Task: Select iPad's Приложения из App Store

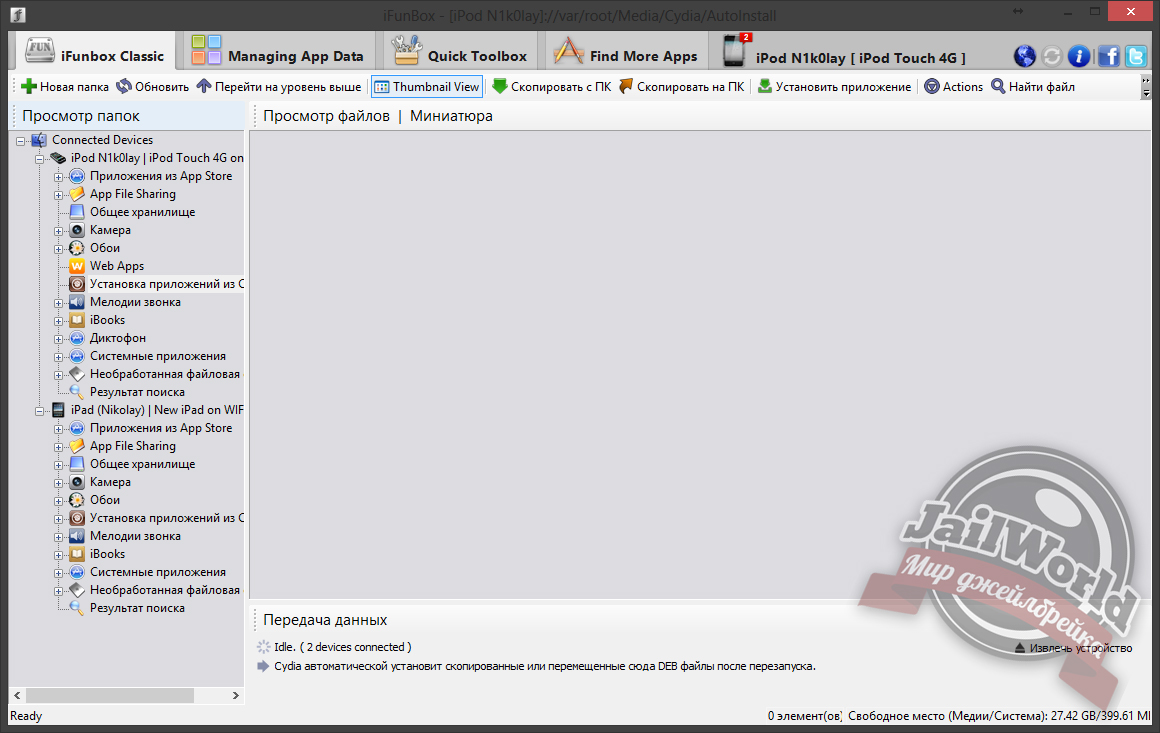Action: (x=161, y=428)
